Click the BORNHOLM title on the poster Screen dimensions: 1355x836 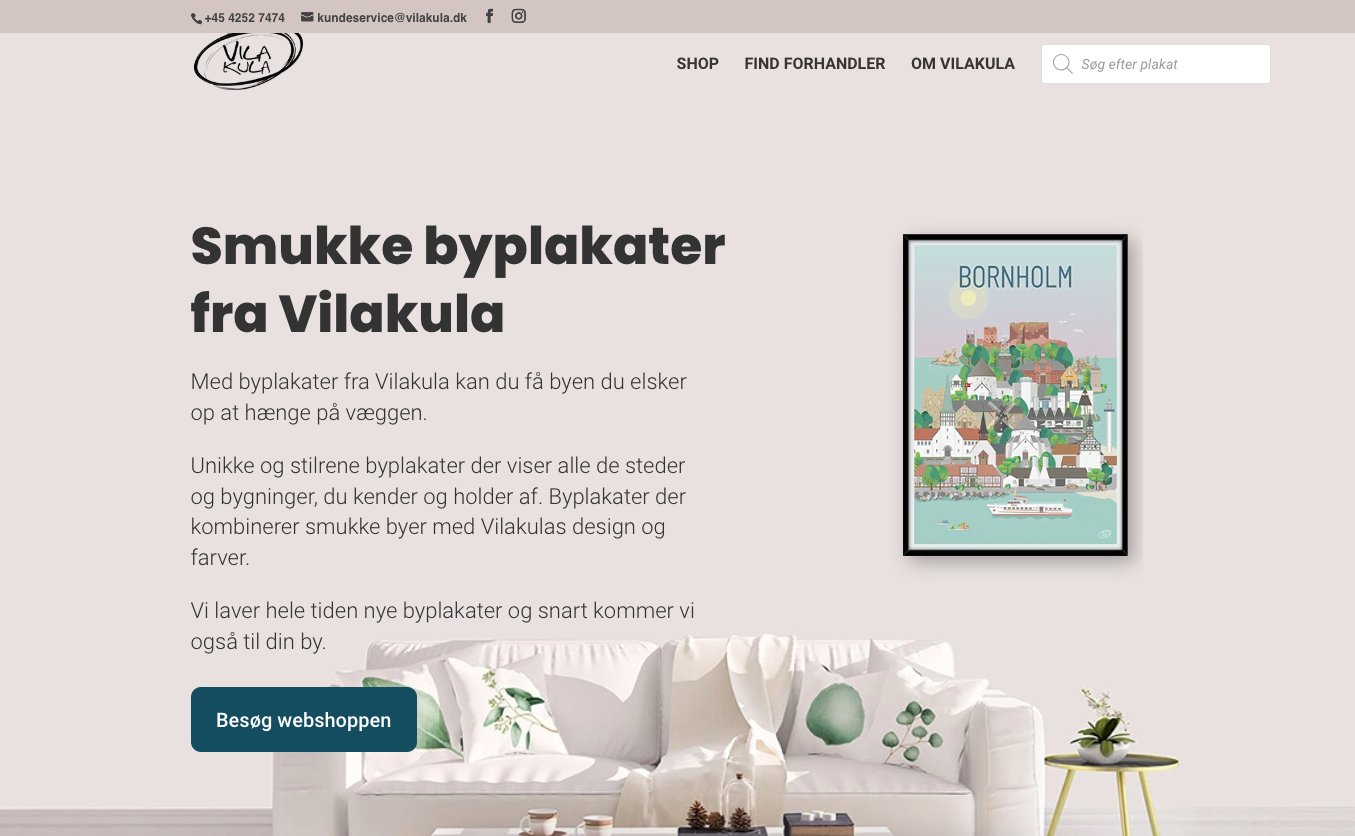(1015, 276)
